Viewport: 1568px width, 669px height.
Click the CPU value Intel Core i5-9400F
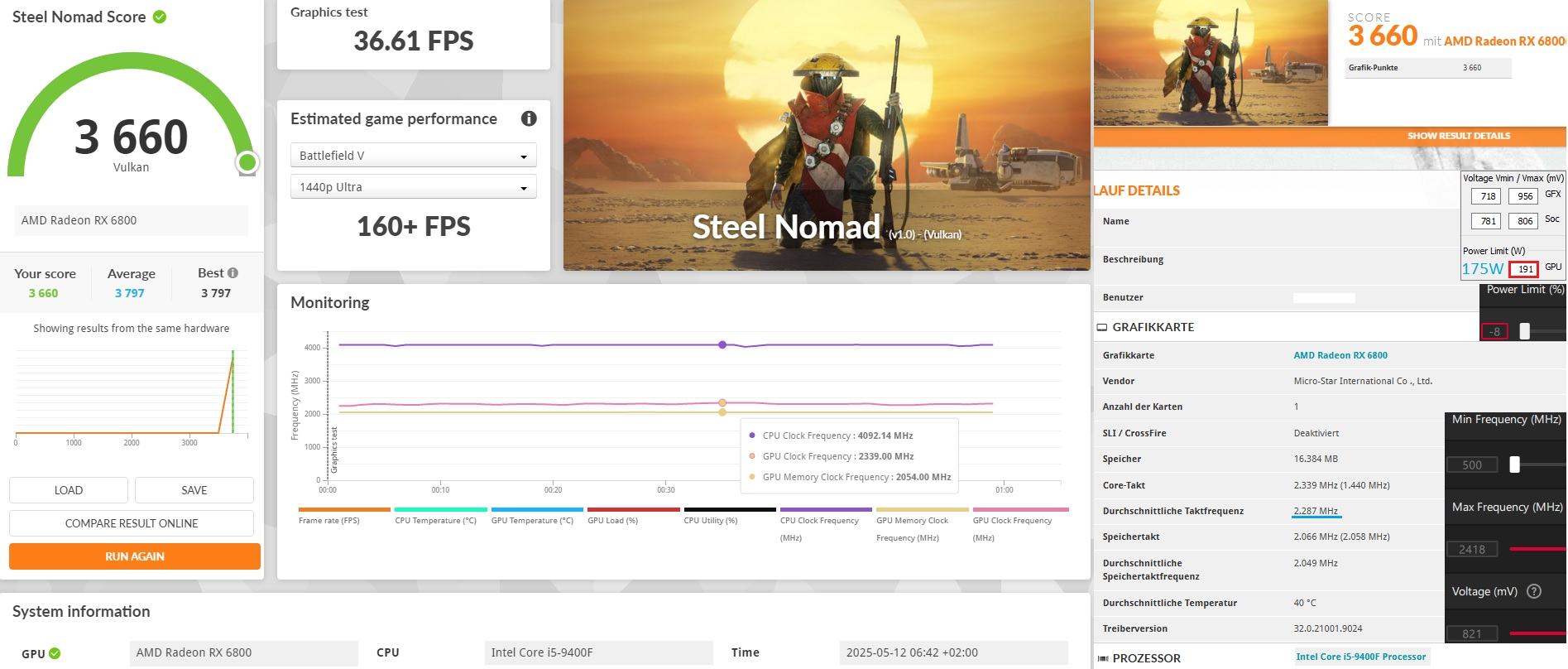pos(598,652)
